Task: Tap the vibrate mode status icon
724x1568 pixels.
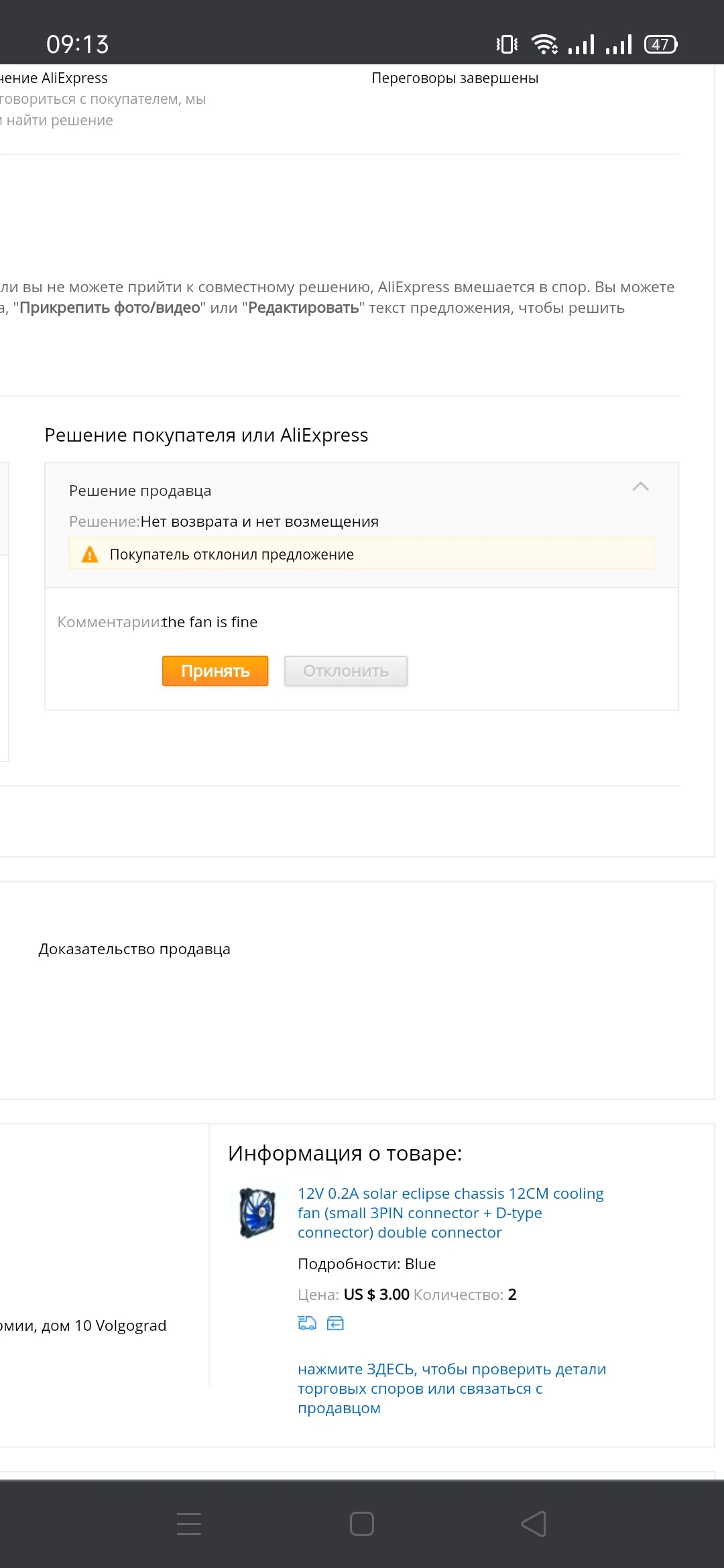Action: [x=507, y=44]
